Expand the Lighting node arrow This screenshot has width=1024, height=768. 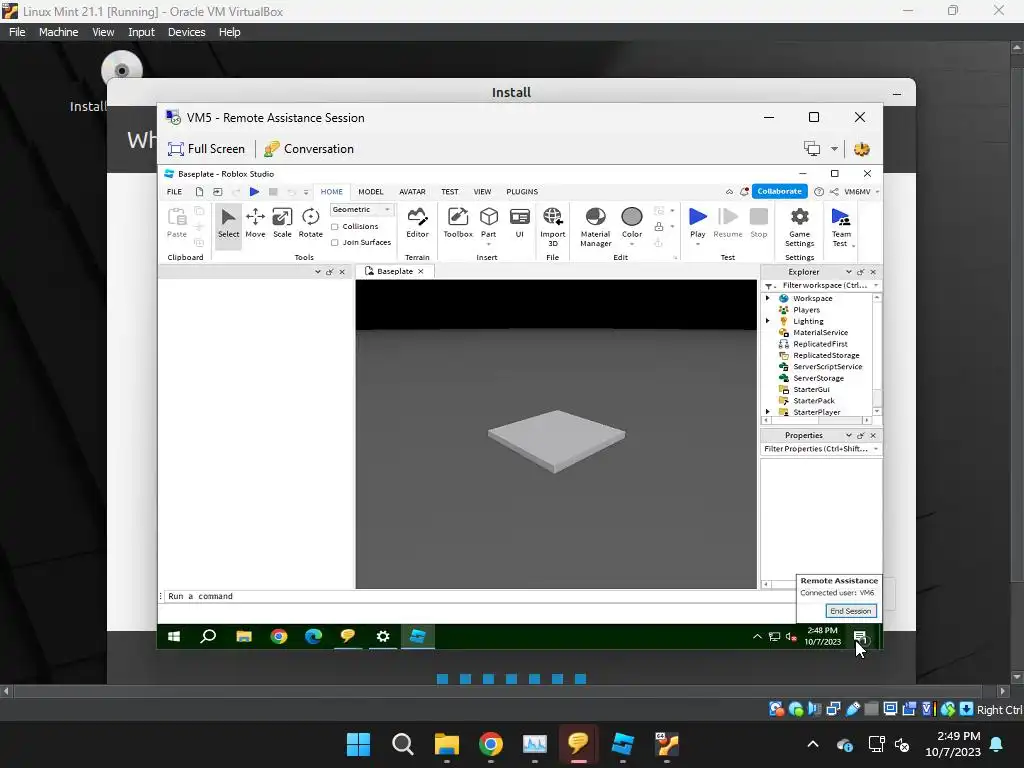click(768, 321)
